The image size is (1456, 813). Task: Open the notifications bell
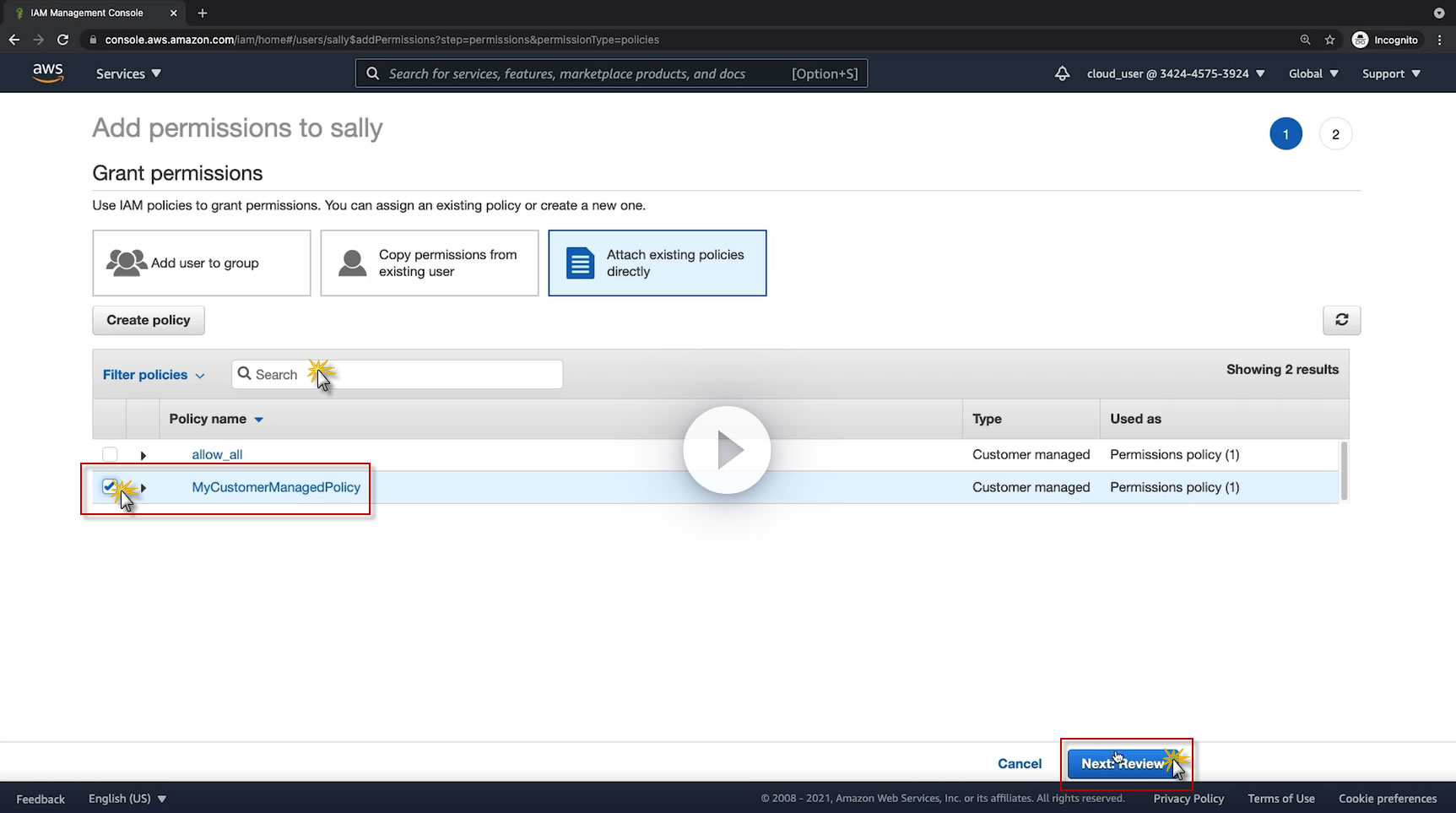1063,73
